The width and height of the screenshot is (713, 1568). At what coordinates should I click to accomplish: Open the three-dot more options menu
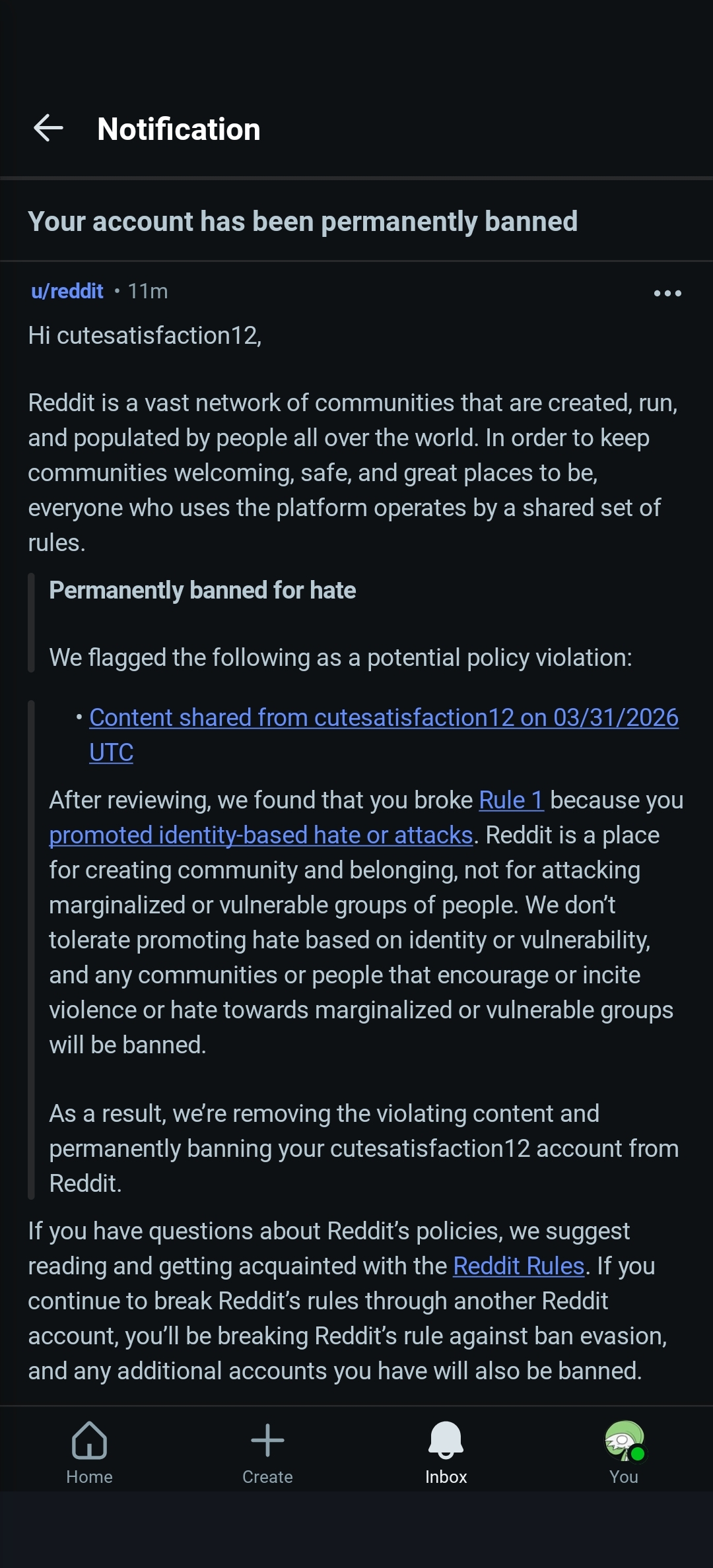[x=667, y=293]
